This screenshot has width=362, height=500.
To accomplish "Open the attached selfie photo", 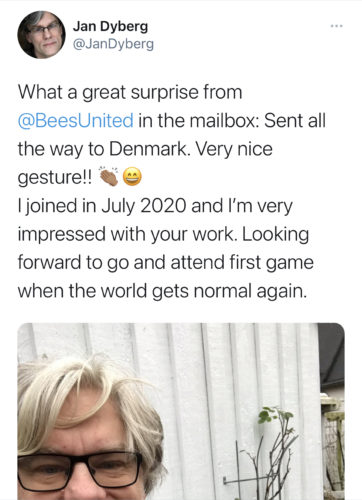I will (181, 411).
